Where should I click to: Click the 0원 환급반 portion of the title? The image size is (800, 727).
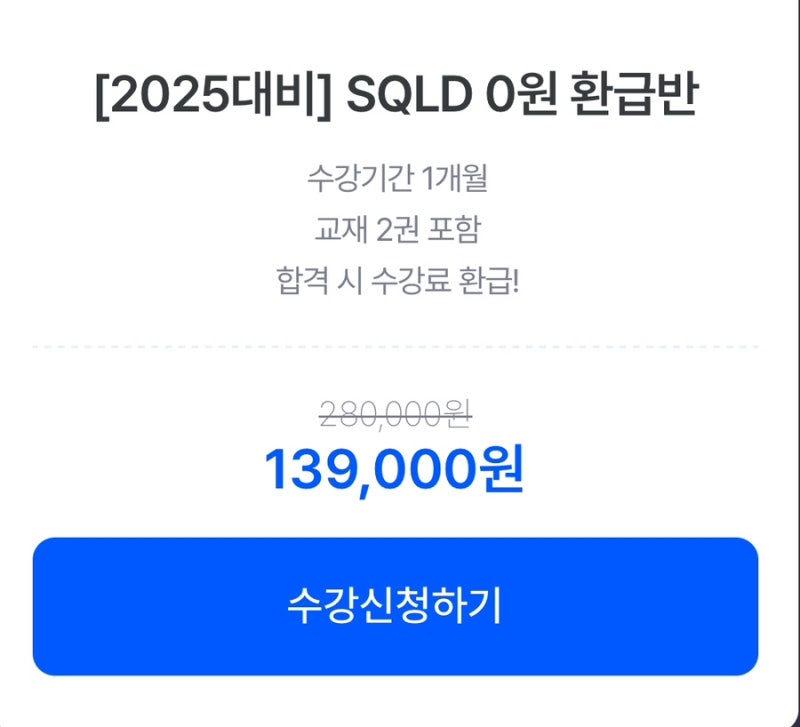point(595,95)
